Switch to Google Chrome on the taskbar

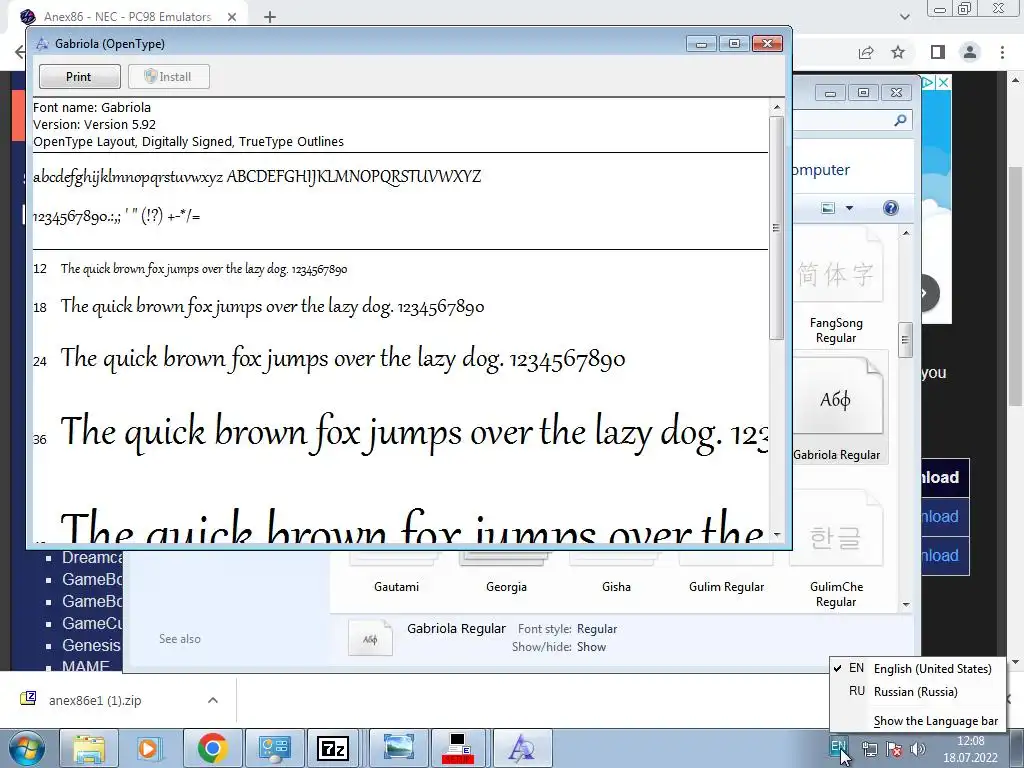[x=212, y=748]
